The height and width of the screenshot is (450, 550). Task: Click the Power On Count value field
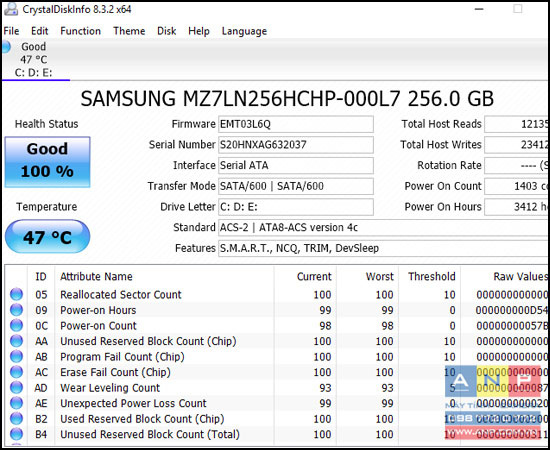click(x=516, y=186)
